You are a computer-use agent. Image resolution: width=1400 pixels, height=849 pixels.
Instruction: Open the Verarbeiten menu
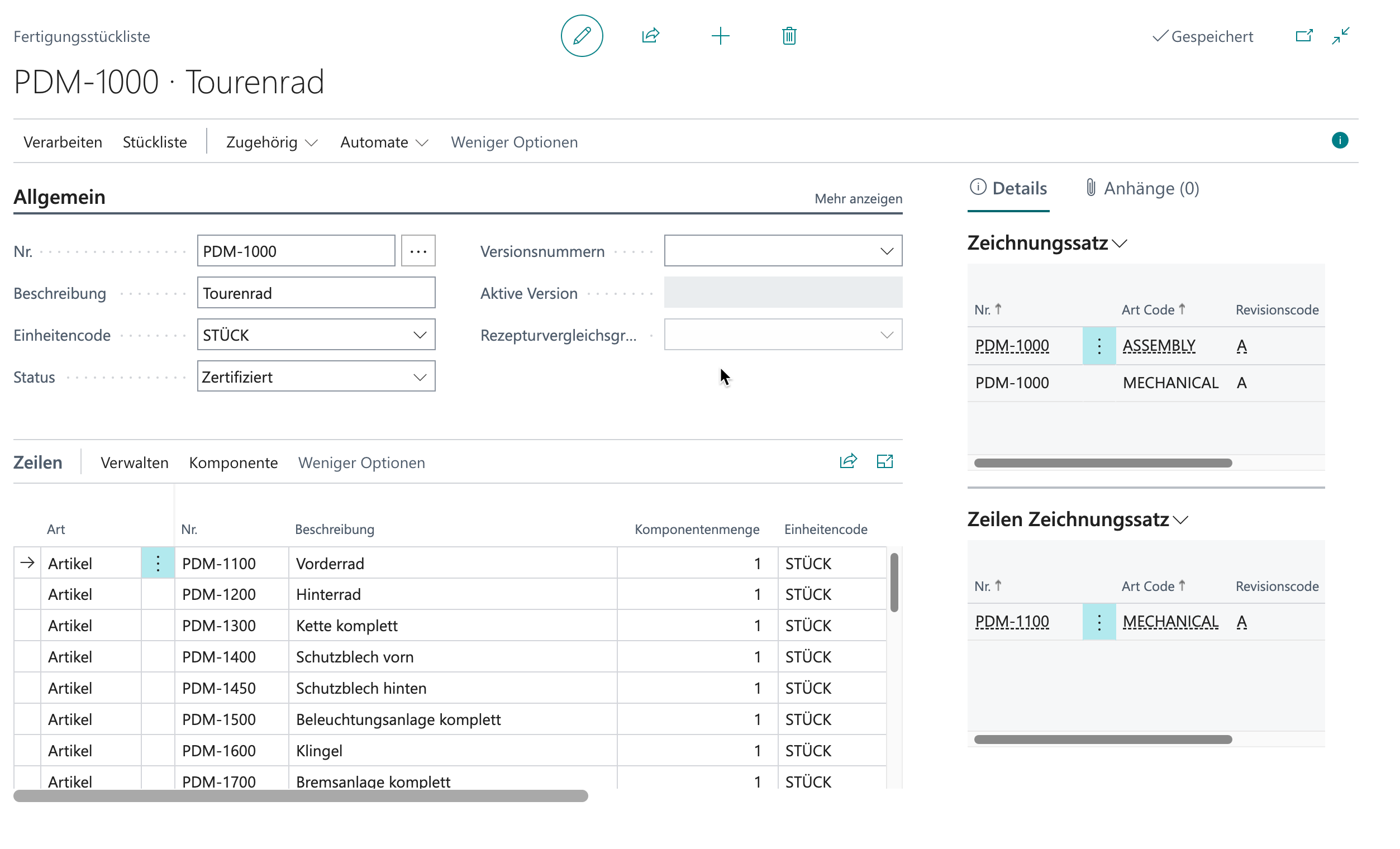[63, 142]
